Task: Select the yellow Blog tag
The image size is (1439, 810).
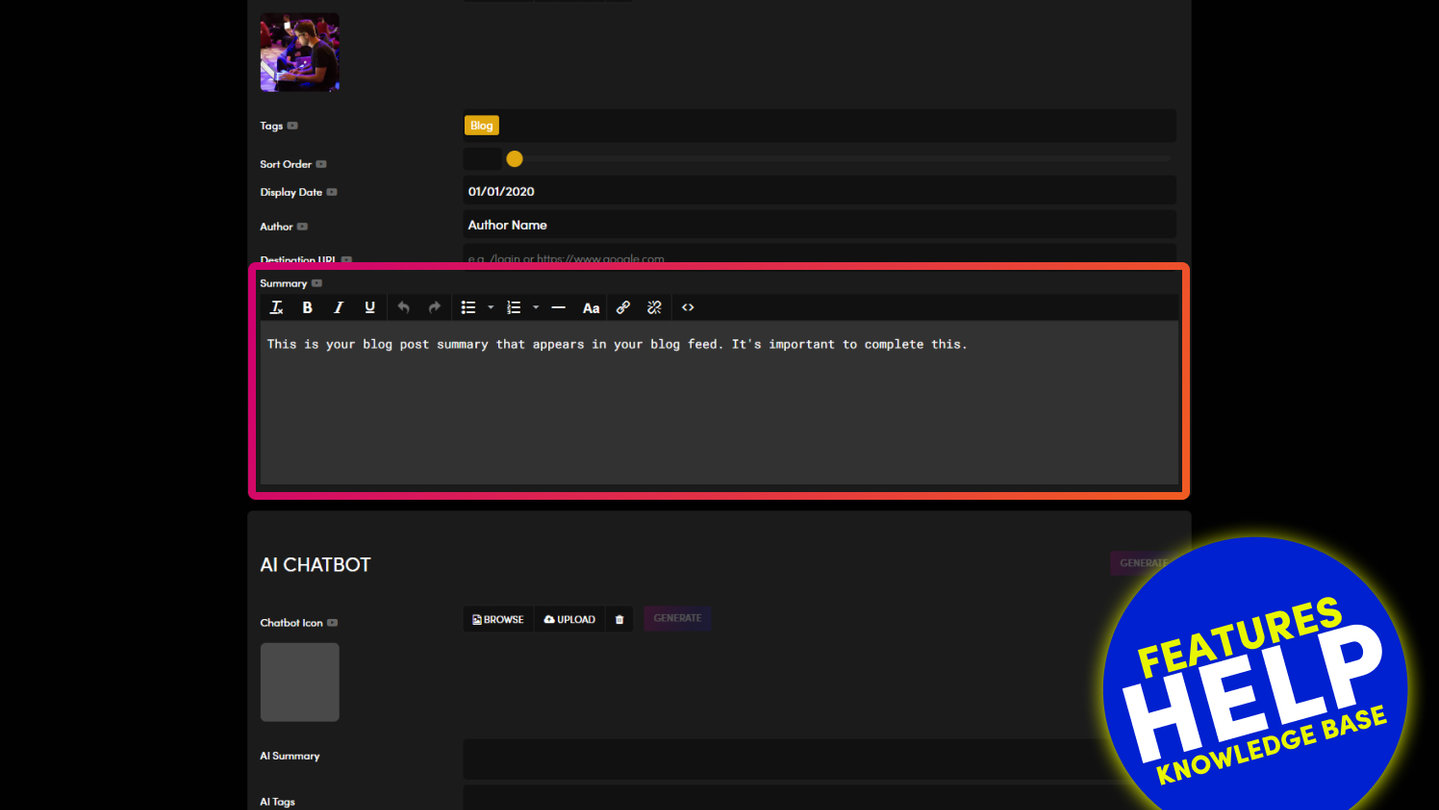Action: tap(481, 126)
